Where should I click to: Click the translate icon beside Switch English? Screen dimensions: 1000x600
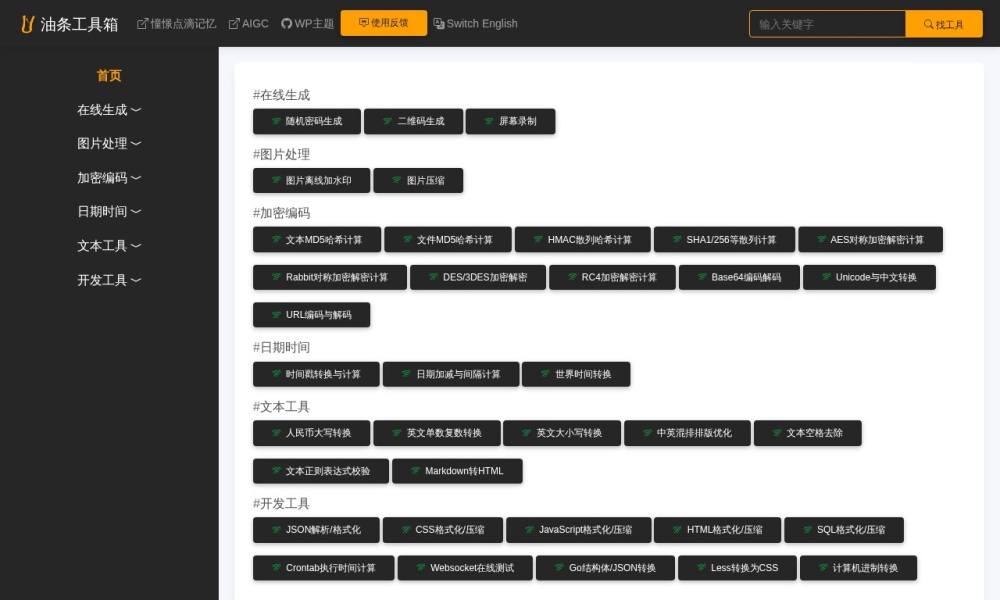tap(438, 23)
